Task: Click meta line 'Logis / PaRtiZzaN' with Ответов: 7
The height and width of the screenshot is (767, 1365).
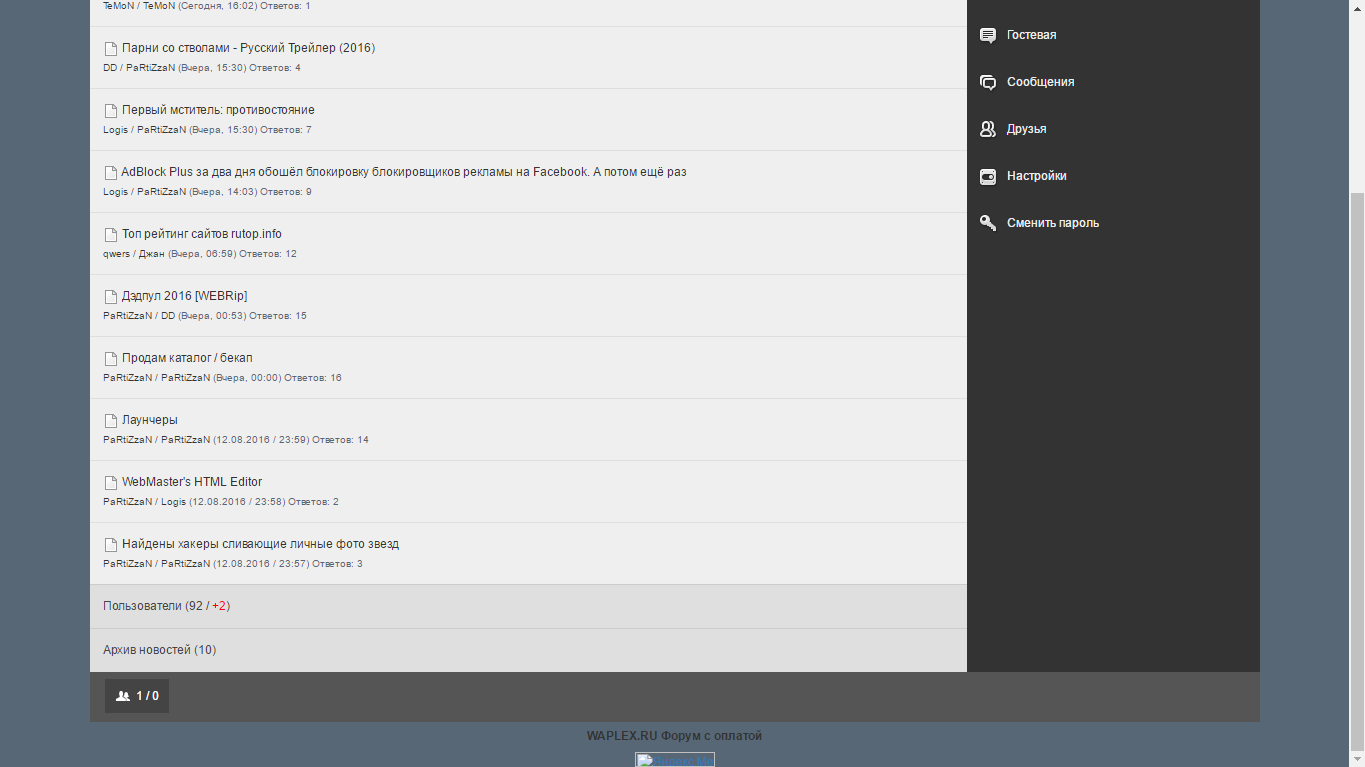Action: click(x=207, y=130)
